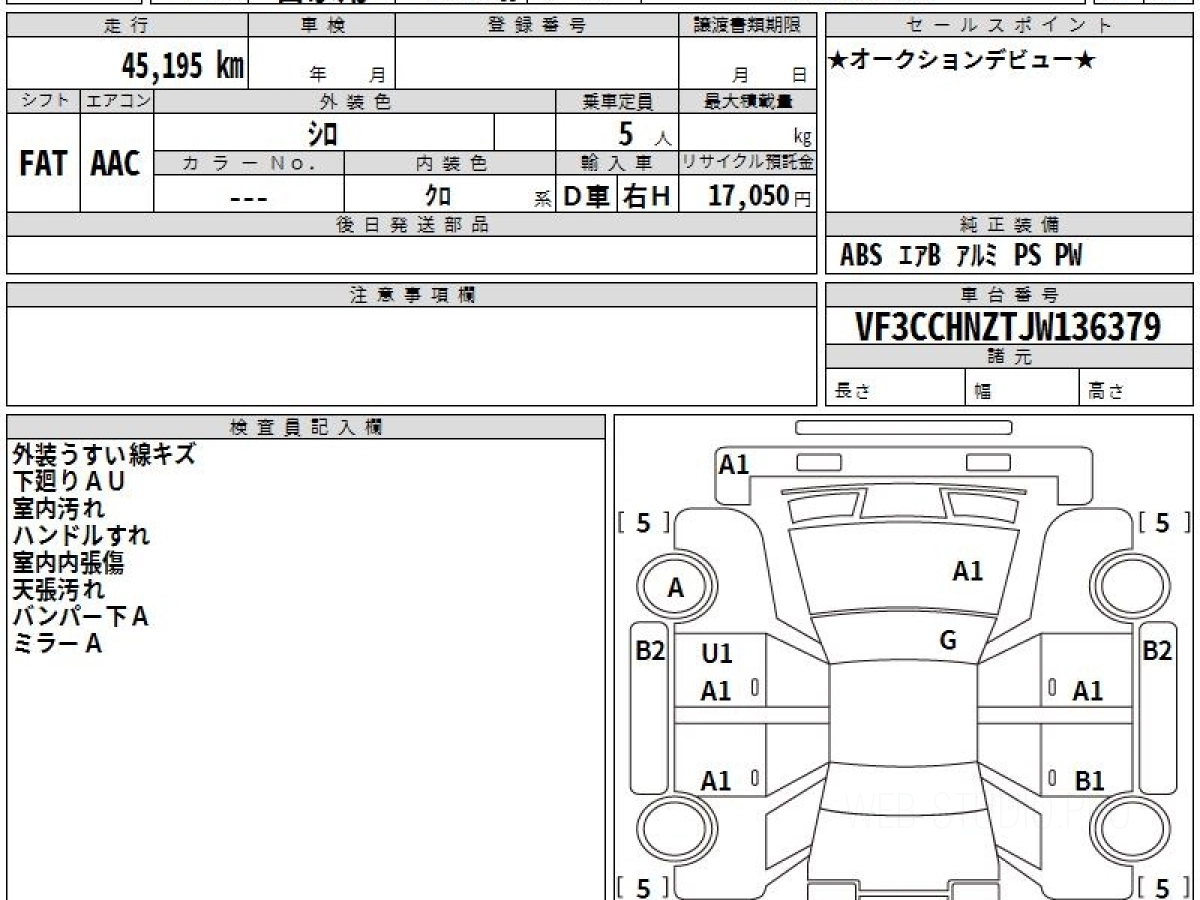Click the chassis number VF3CCHNZTJW136379
This screenshot has height=900, width=1200.
coord(1008,327)
